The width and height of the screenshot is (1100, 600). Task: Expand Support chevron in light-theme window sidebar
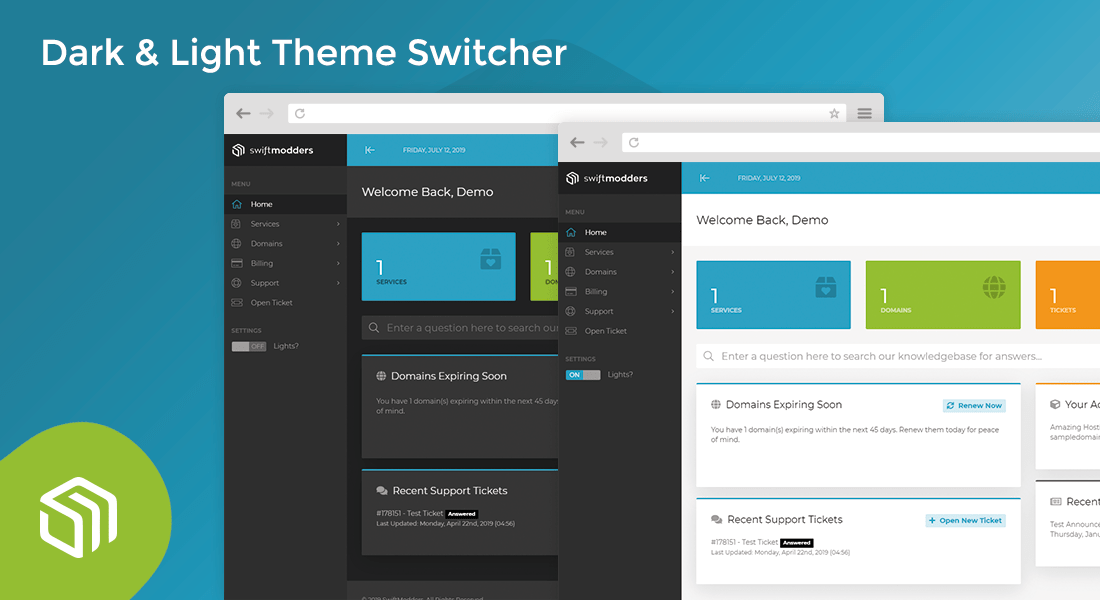coord(672,311)
